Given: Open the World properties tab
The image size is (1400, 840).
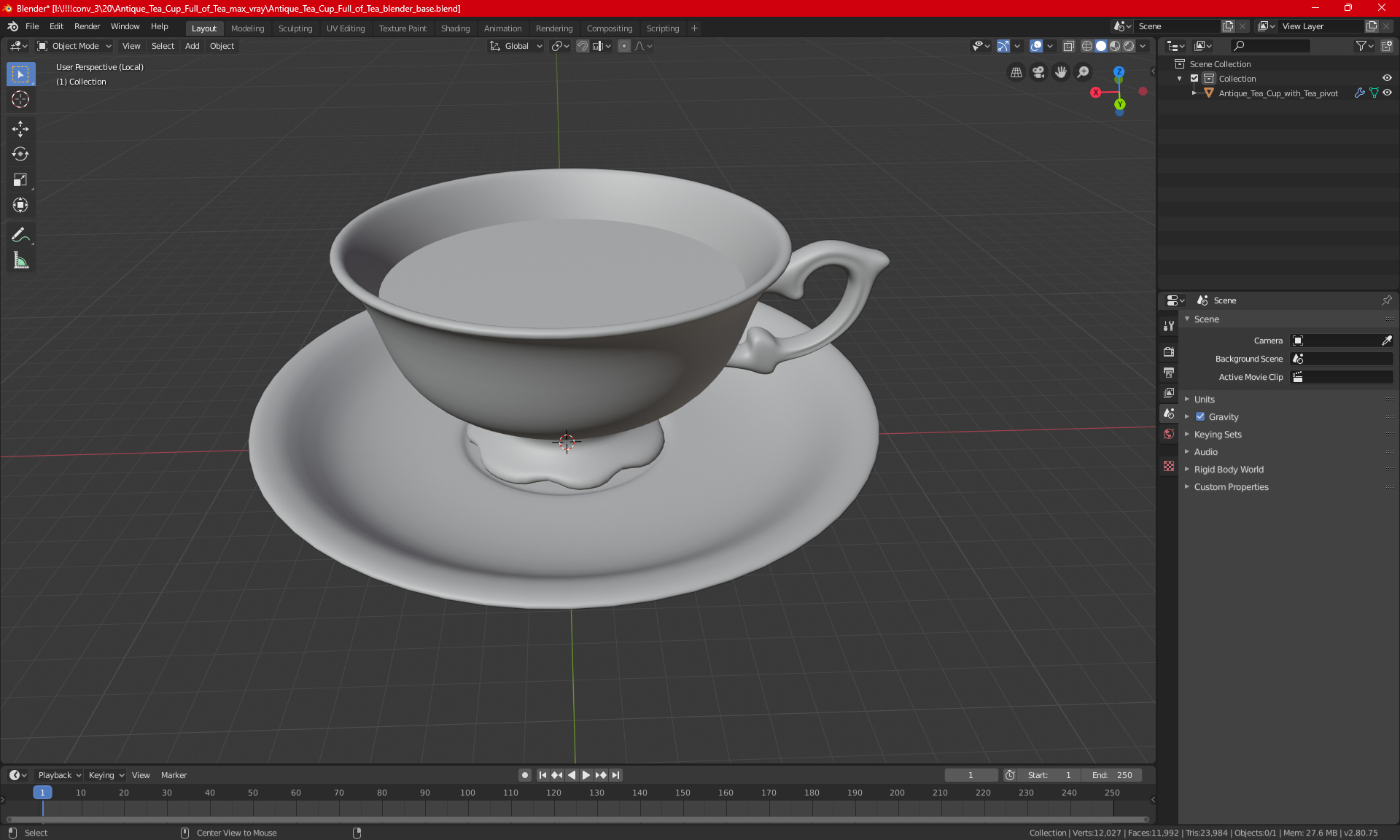Looking at the screenshot, I should (x=1169, y=434).
